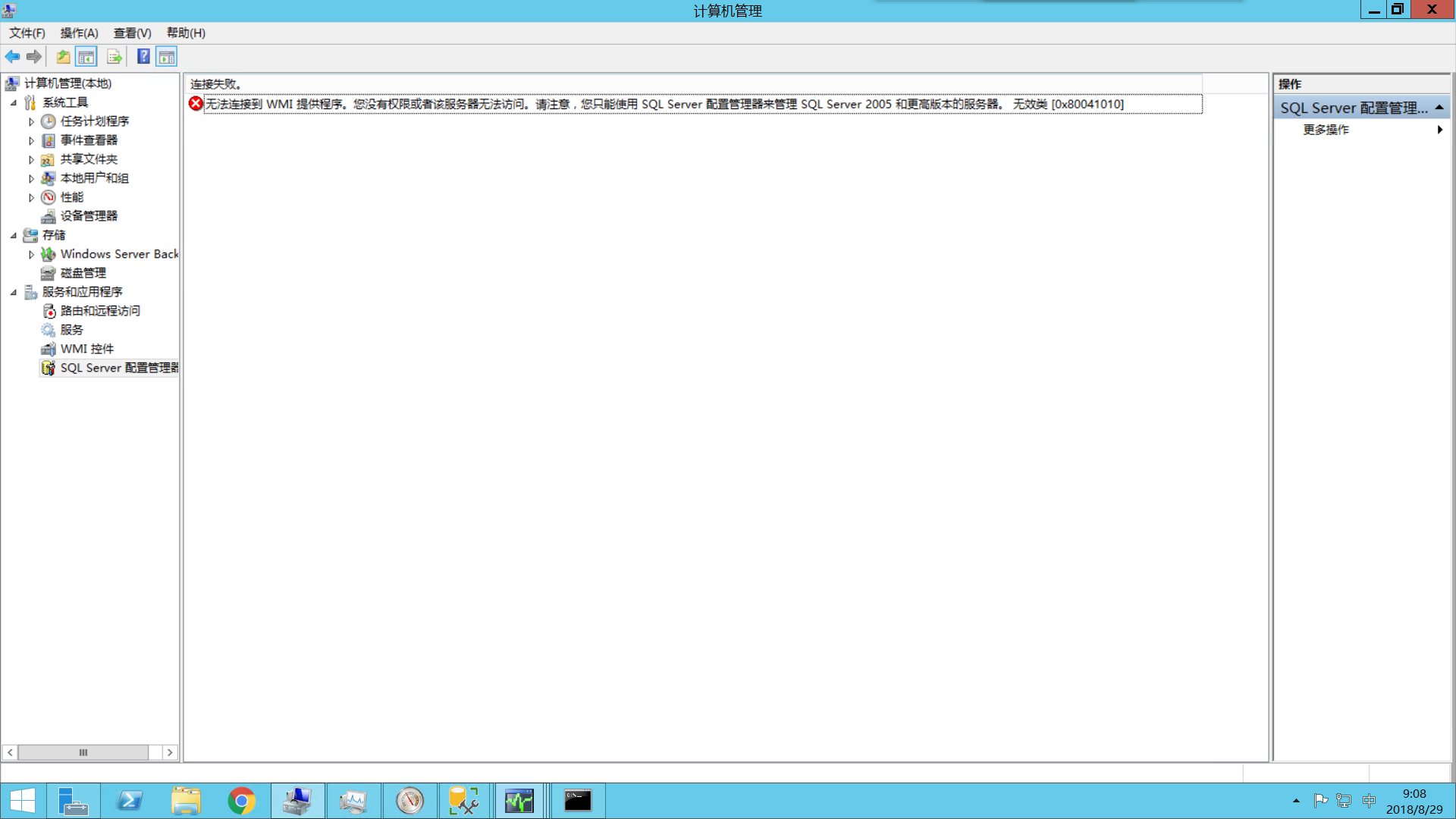This screenshot has width=1456, height=819.
Task: Select the 事件查看器 tree node
Action: 89,140
